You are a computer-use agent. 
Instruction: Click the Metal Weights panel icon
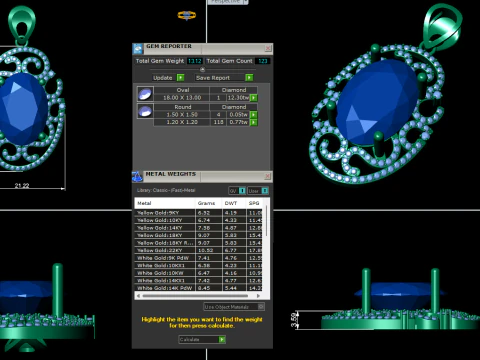pyautogui.click(x=137, y=177)
